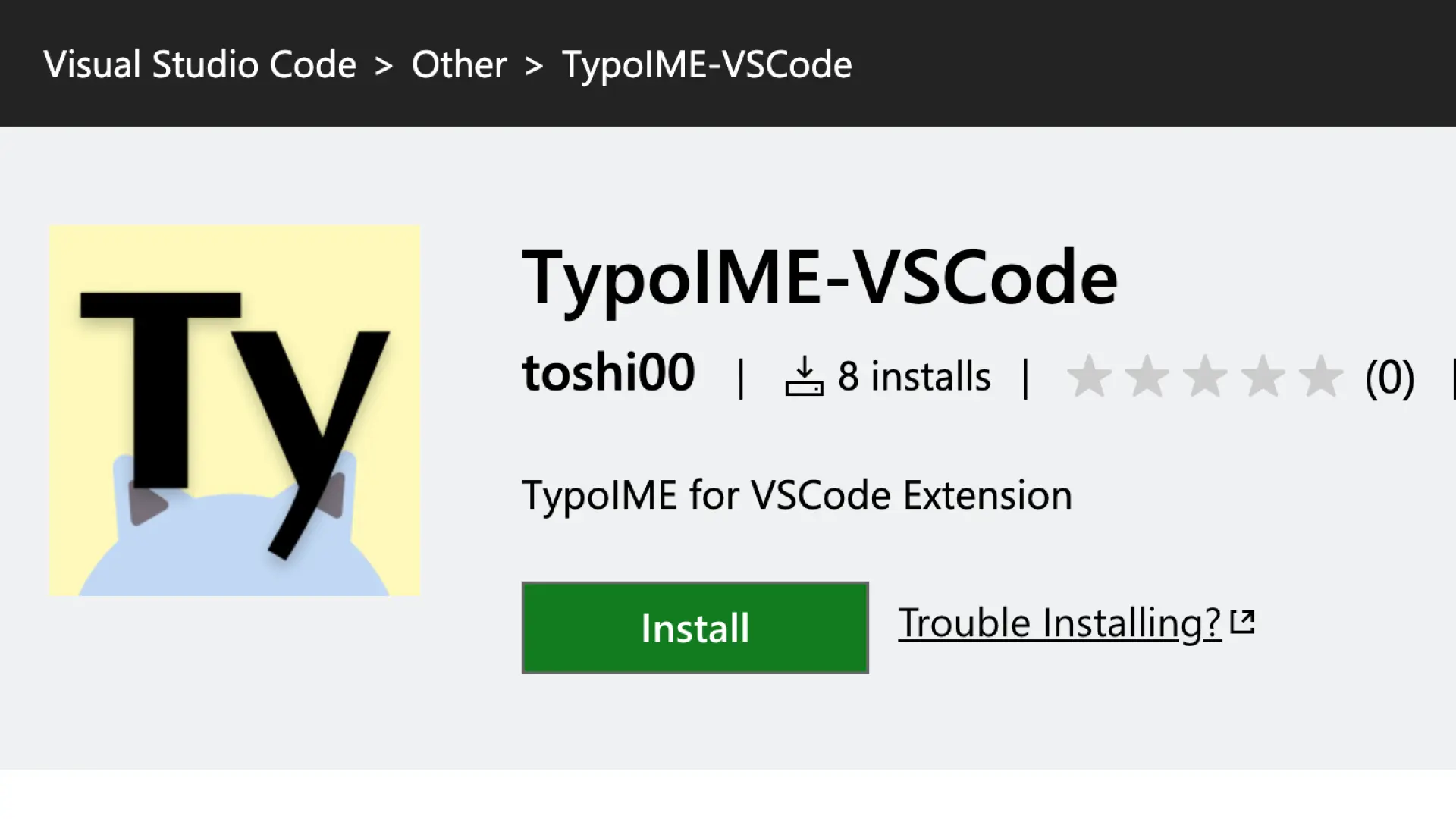The image size is (1456, 819).
Task: Click the TypoIME-VSCode extension title heading
Action: tap(820, 278)
